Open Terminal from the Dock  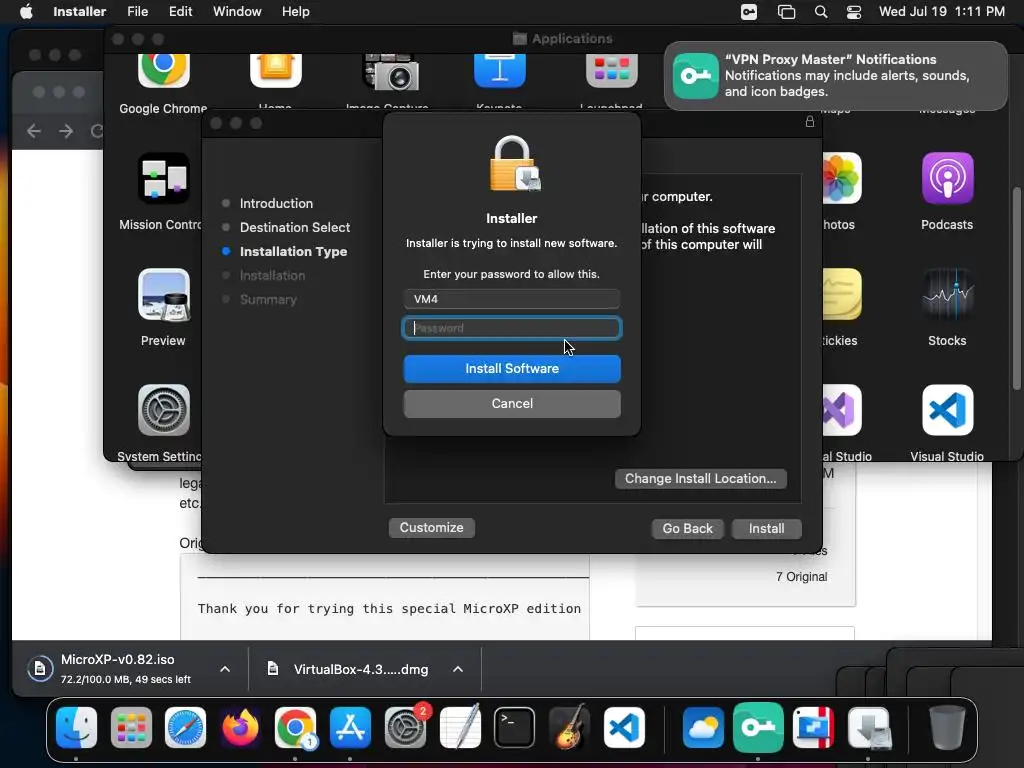pyautogui.click(x=515, y=727)
